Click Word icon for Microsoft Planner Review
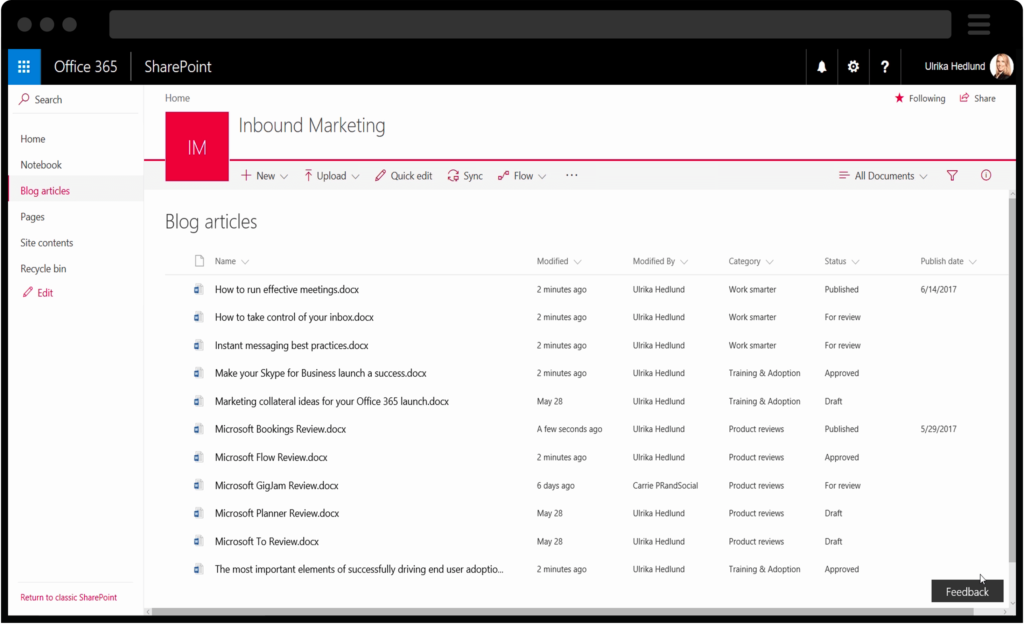This screenshot has width=1024, height=625. pyautogui.click(x=198, y=513)
